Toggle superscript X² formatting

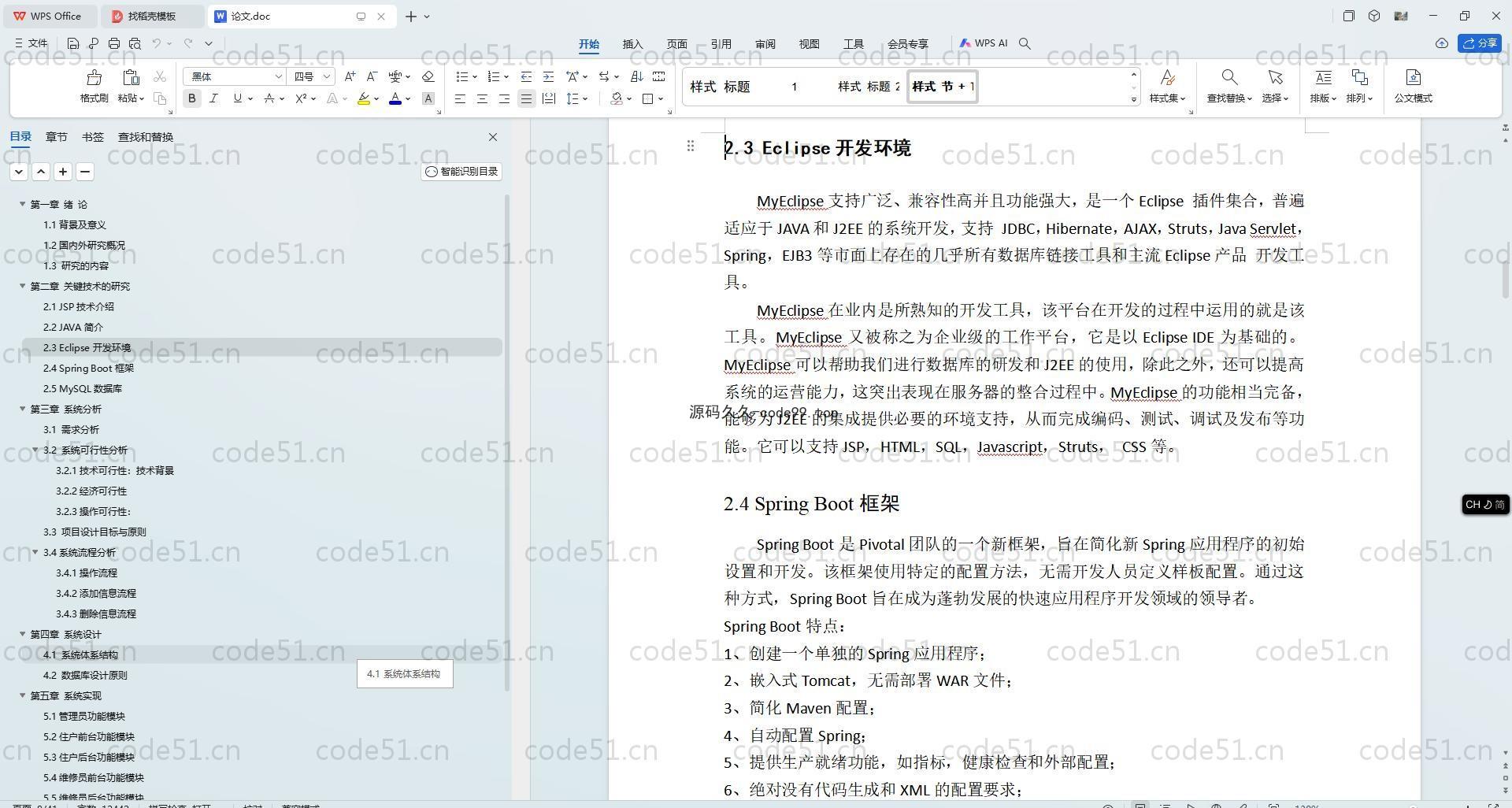tap(301, 98)
